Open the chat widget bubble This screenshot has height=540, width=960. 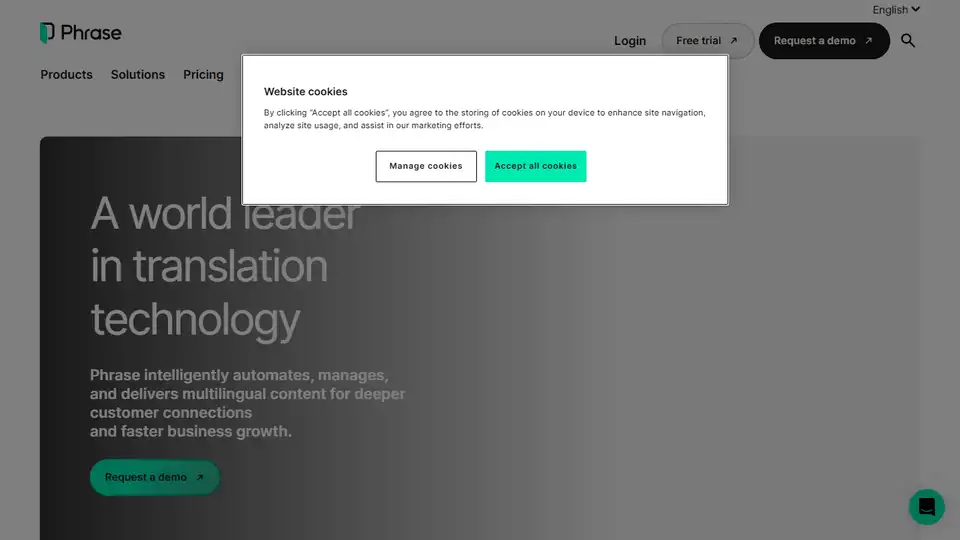coord(926,507)
